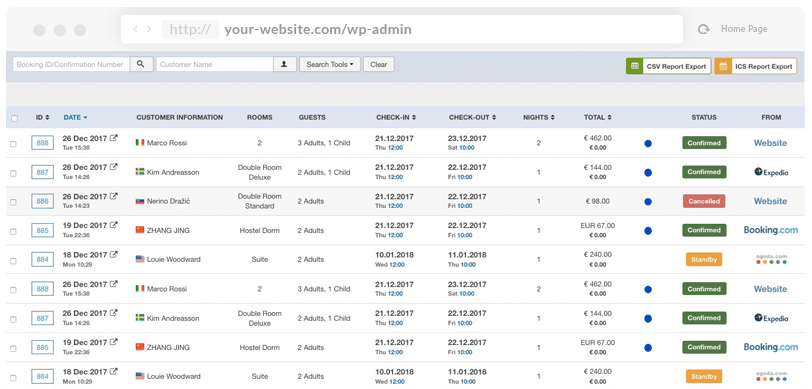Open external link icon in first 888 row
The height and width of the screenshot is (389, 812).
(x=114, y=138)
